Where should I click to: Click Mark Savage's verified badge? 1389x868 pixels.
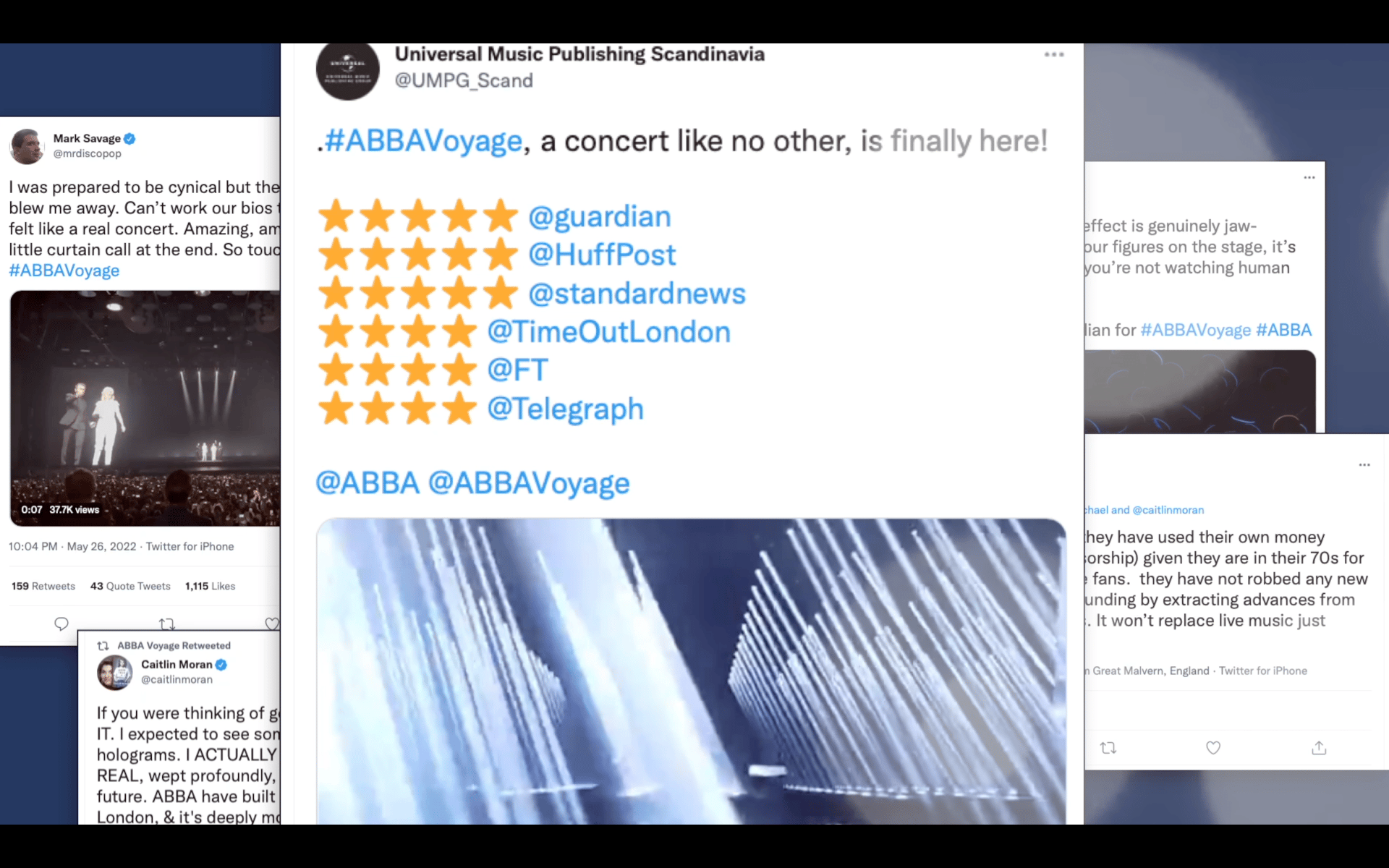tap(130, 138)
